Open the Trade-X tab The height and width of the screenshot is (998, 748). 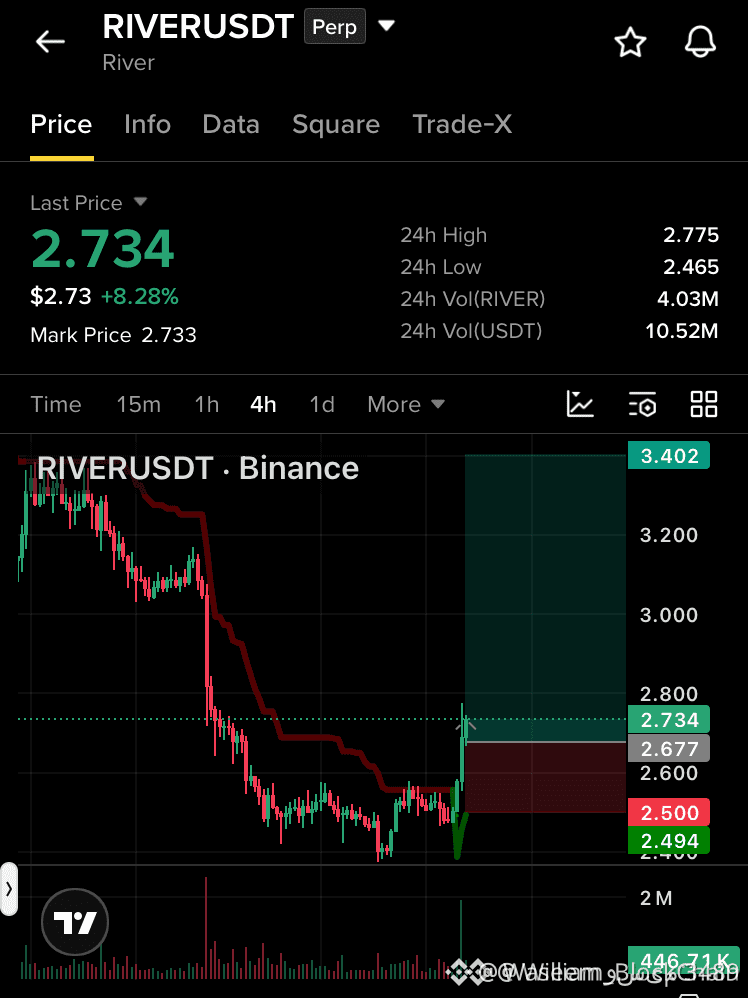(x=462, y=124)
